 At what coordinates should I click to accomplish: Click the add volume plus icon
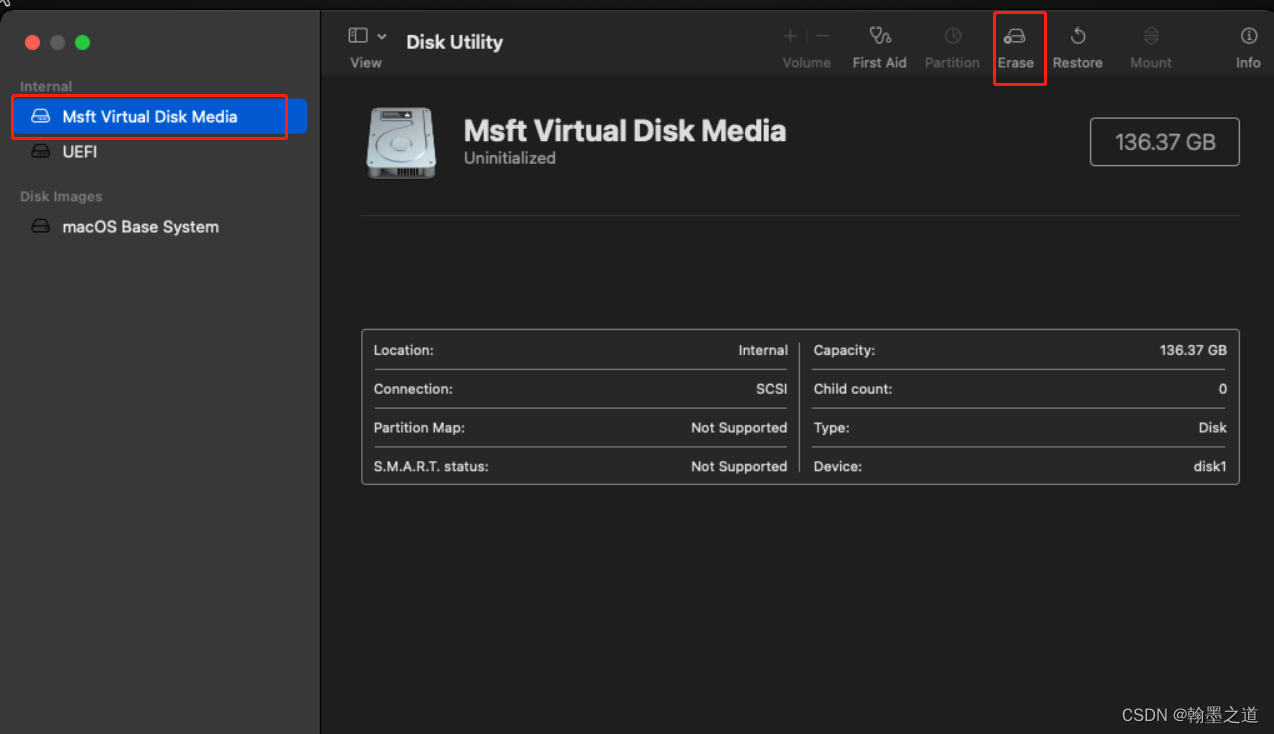tap(790, 36)
